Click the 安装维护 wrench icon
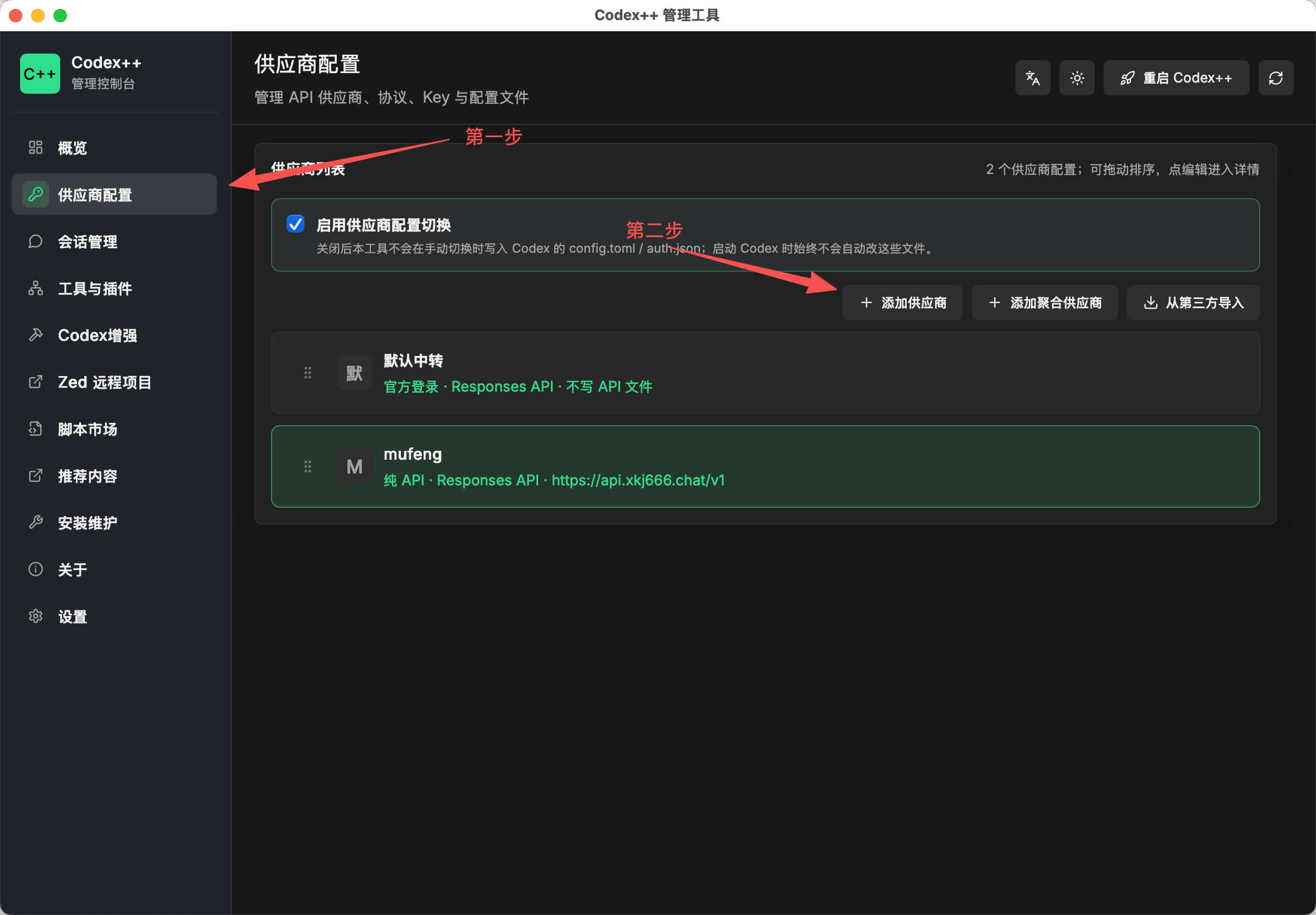1316x915 pixels. 36,522
